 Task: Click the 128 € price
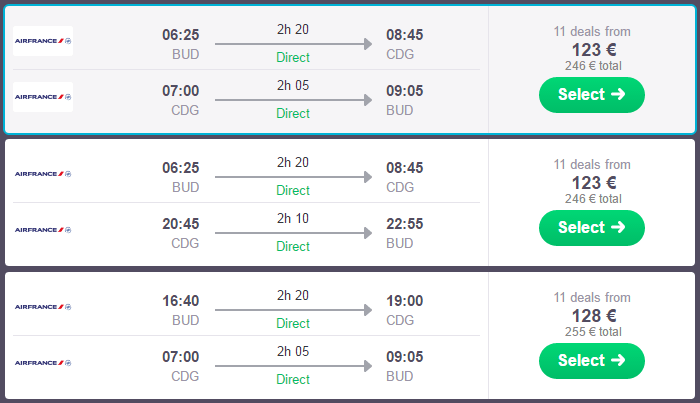(x=592, y=316)
